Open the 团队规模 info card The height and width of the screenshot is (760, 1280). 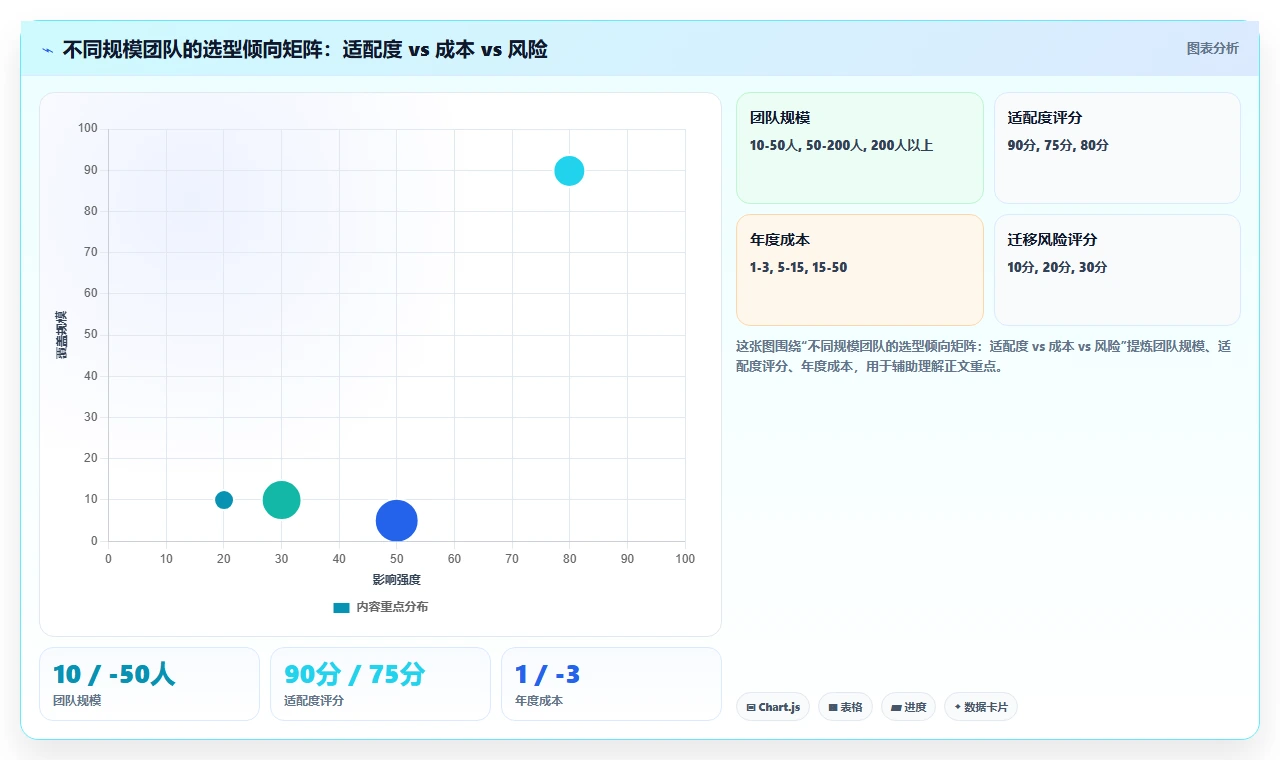click(860, 148)
